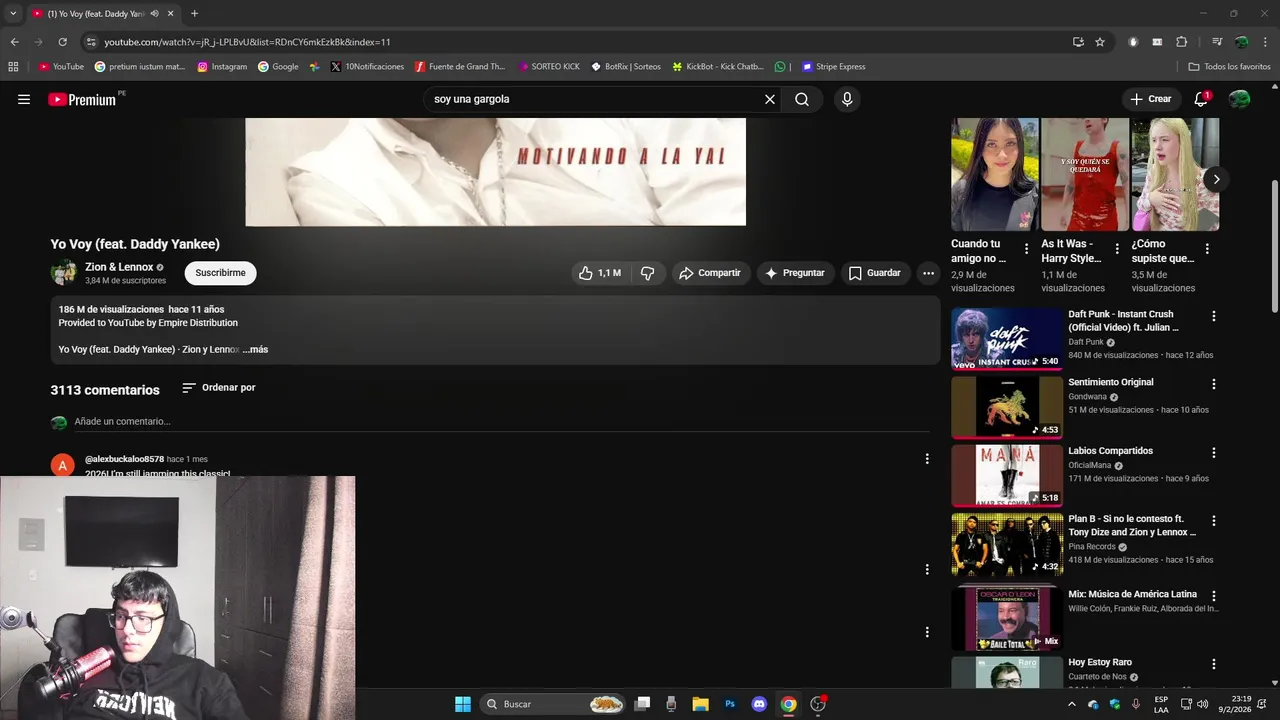
Task: Open the YouTube bookmark
Action: [x=61, y=67]
